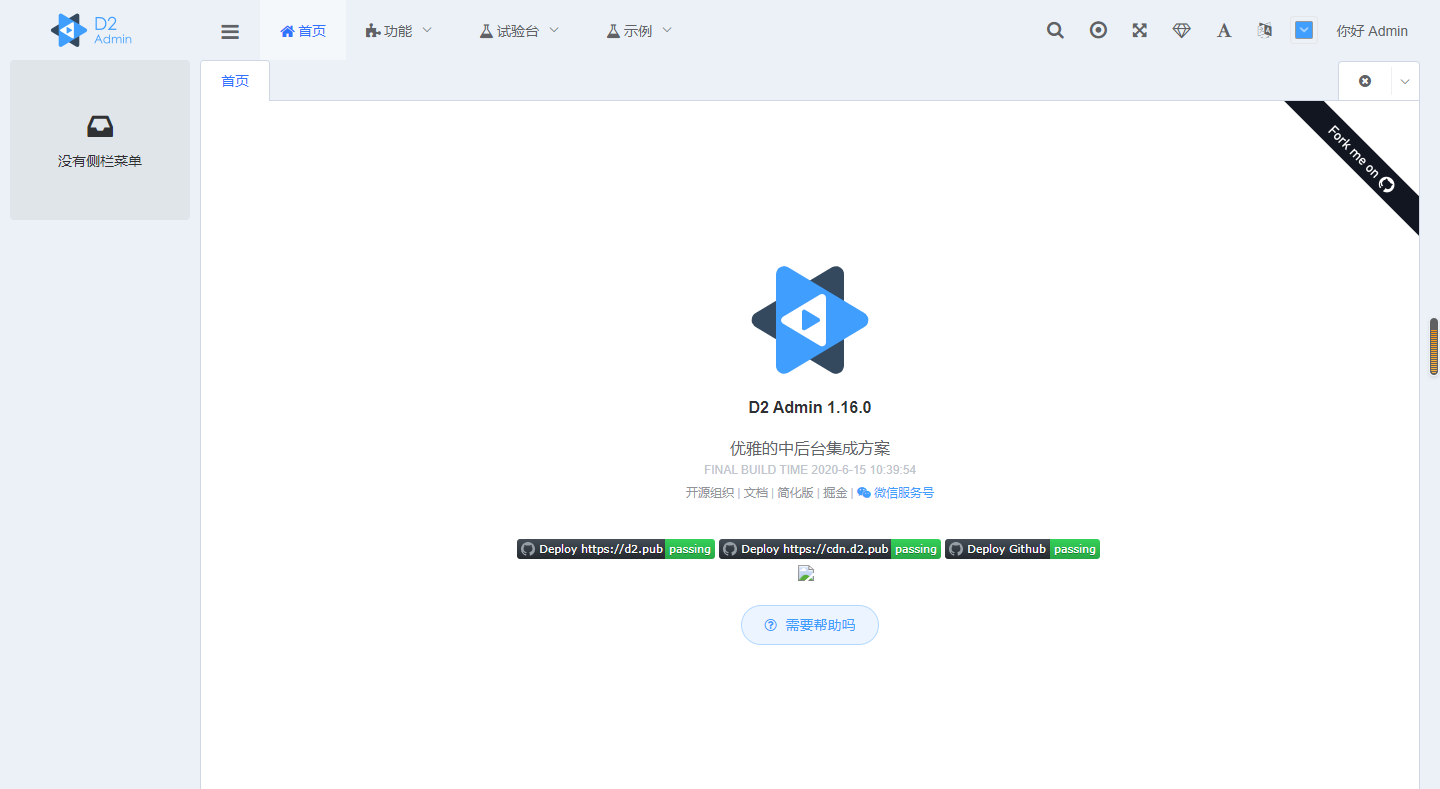
Task: Expand the 试验台 menu
Action: click(x=519, y=31)
